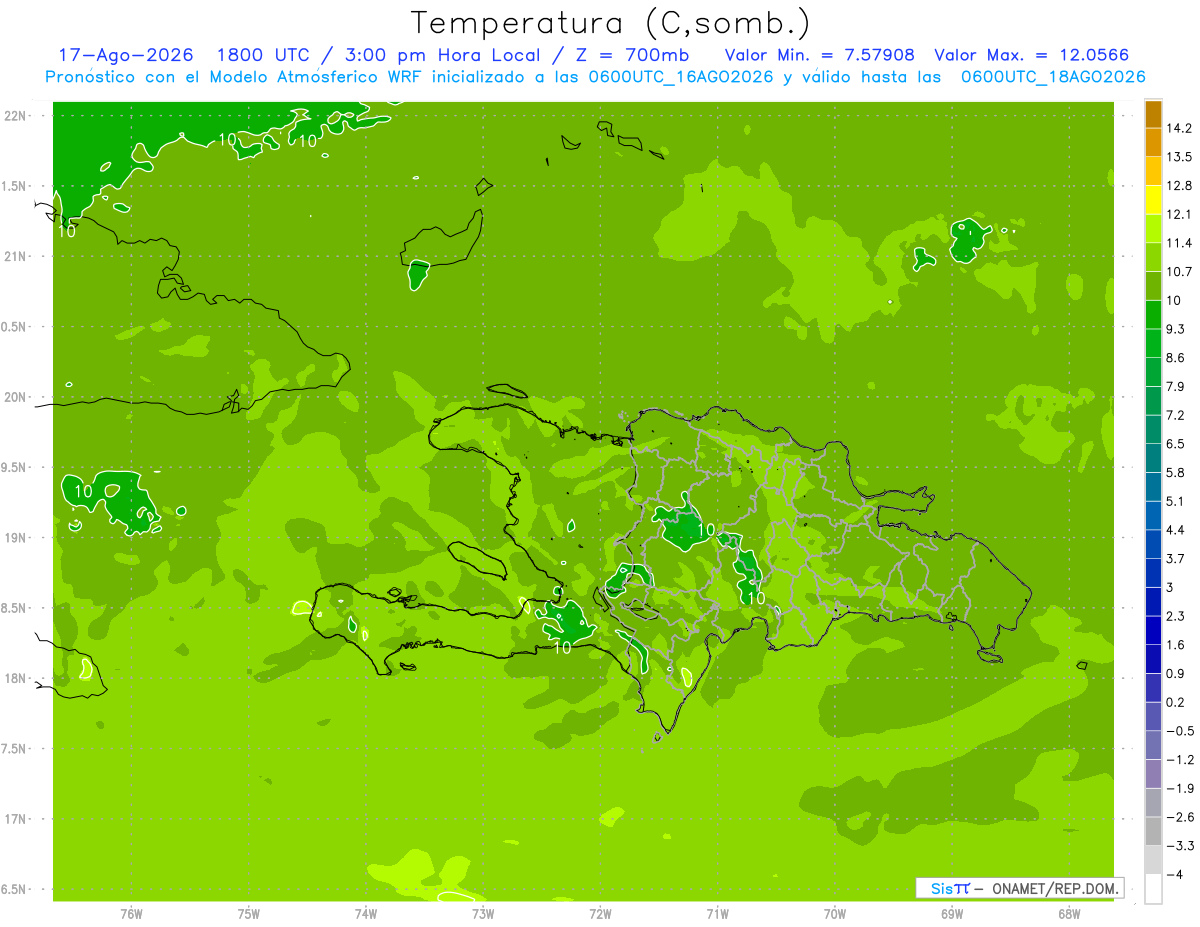The image size is (1200, 927).
Task: Click the title 'Temperatura (C,somb.)'
Action: (x=610, y=24)
